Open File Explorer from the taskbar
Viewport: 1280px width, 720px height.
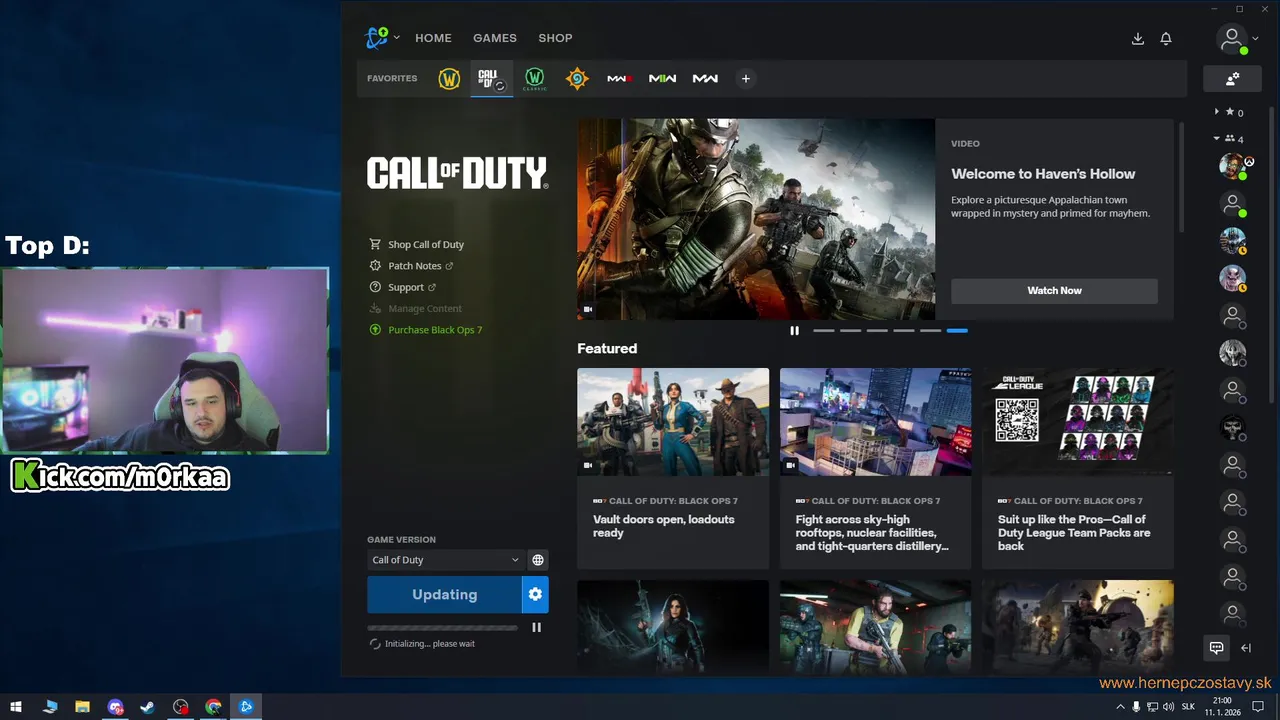pyautogui.click(x=82, y=707)
